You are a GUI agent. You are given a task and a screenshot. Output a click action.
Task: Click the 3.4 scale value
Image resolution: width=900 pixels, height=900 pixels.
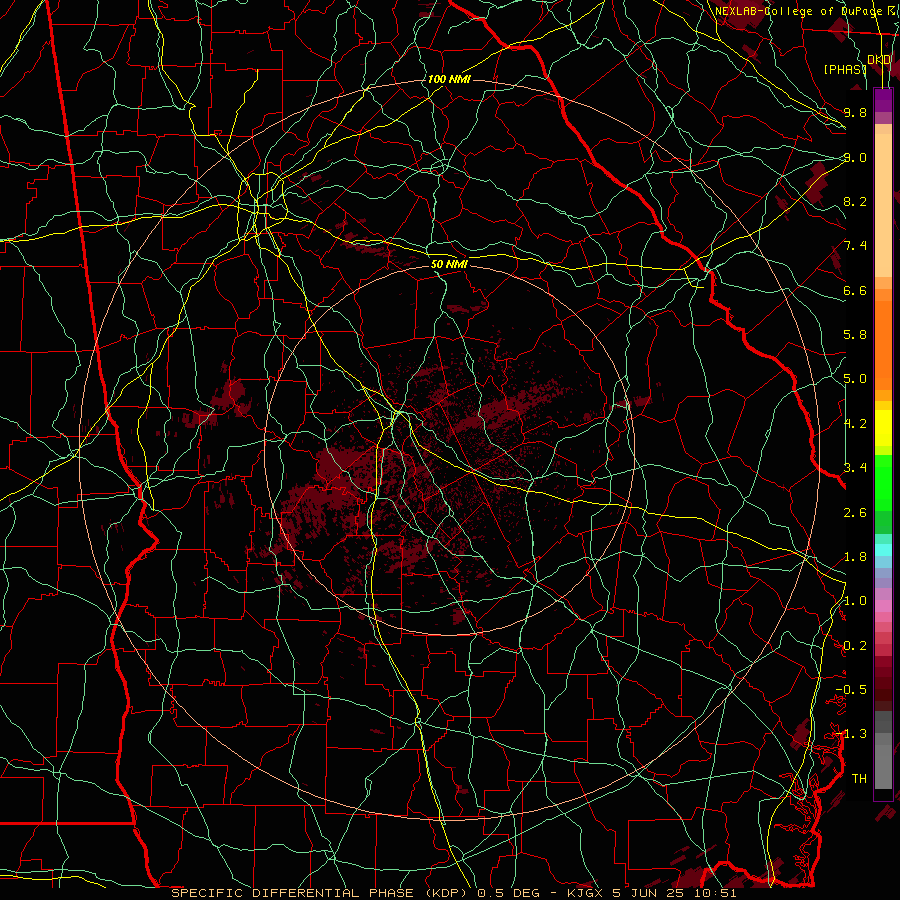coord(855,468)
